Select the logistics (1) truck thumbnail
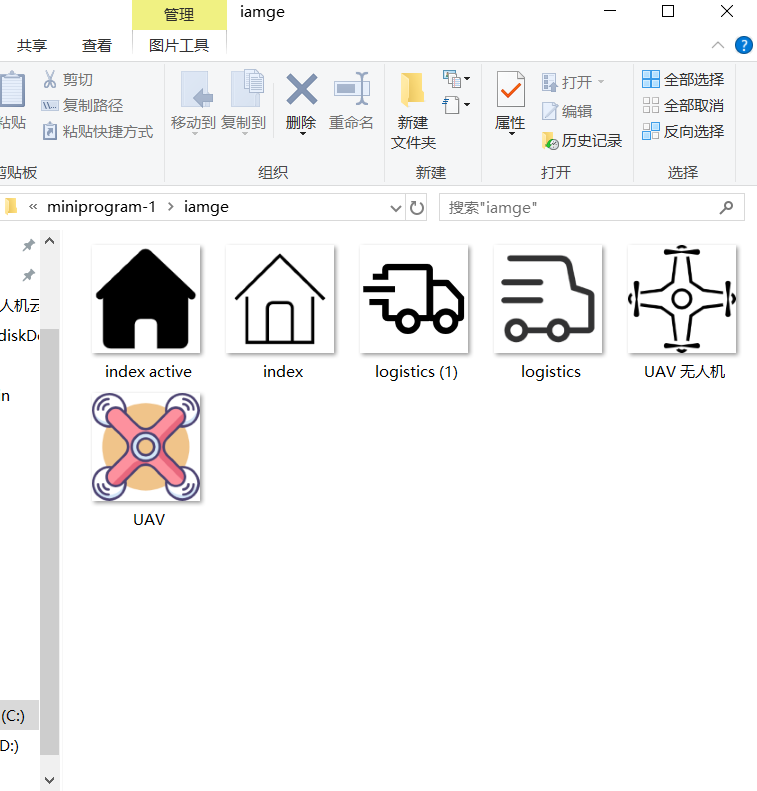The image size is (757, 791). (x=414, y=299)
